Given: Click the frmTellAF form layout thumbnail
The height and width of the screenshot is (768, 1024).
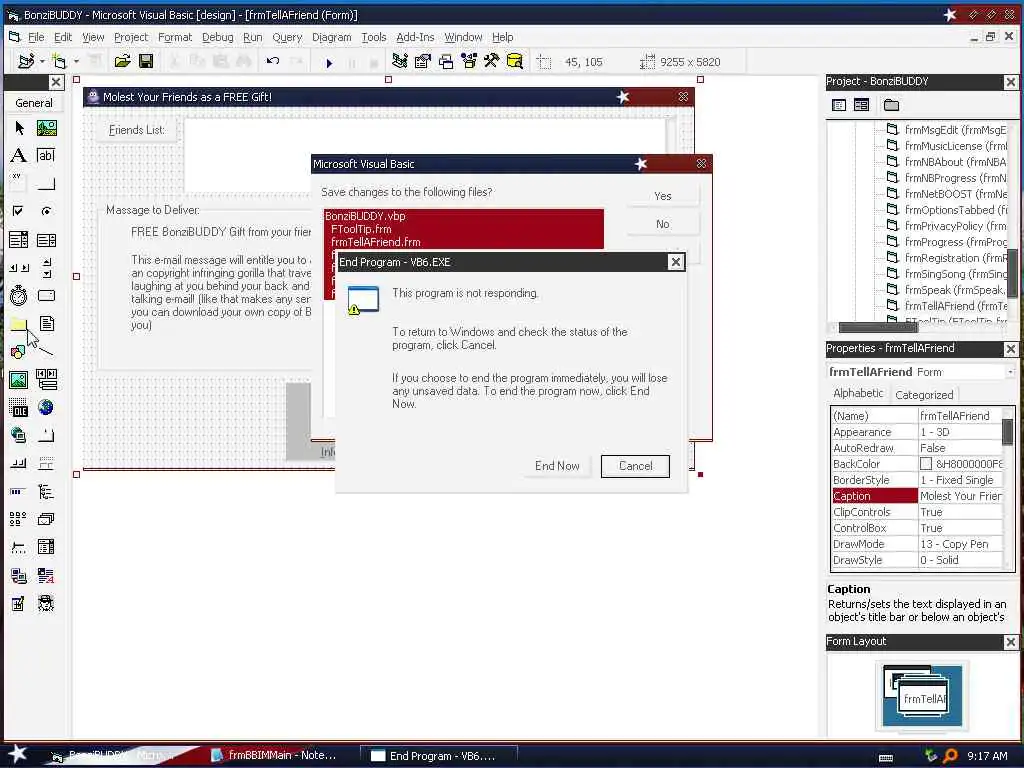Looking at the screenshot, I should (x=922, y=698).
